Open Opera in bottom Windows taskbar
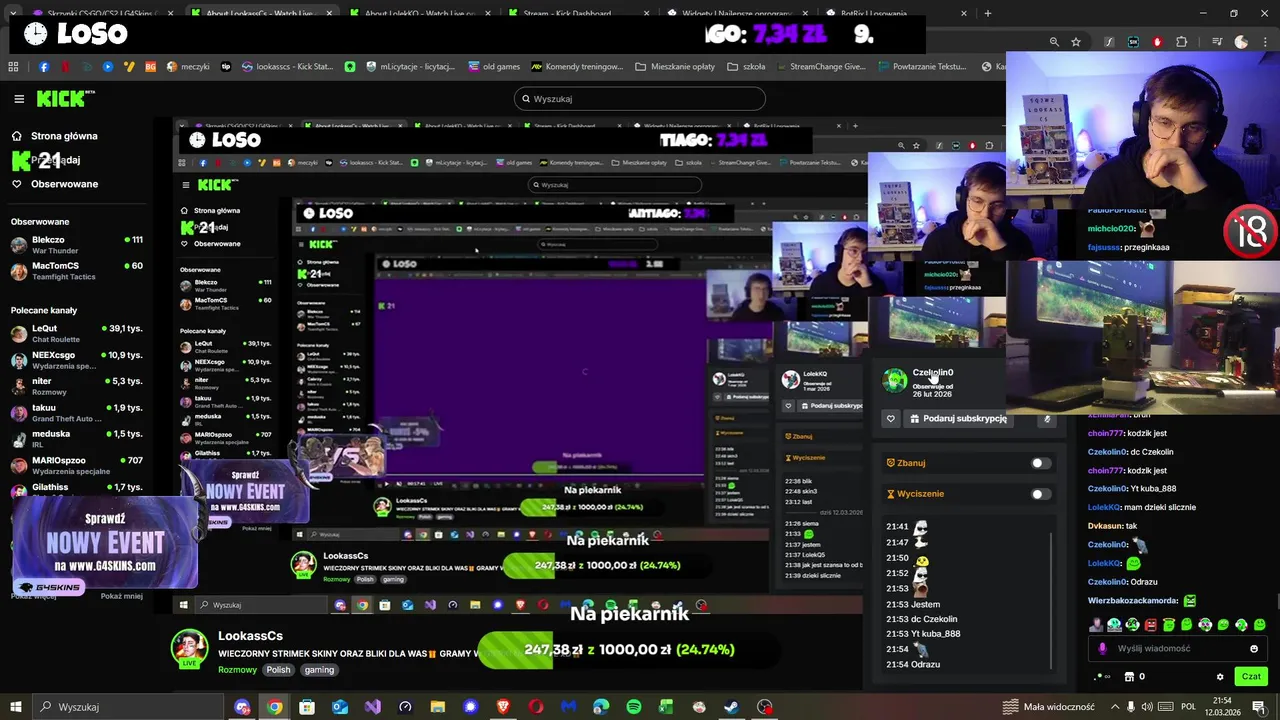 (x=536, y=707)
